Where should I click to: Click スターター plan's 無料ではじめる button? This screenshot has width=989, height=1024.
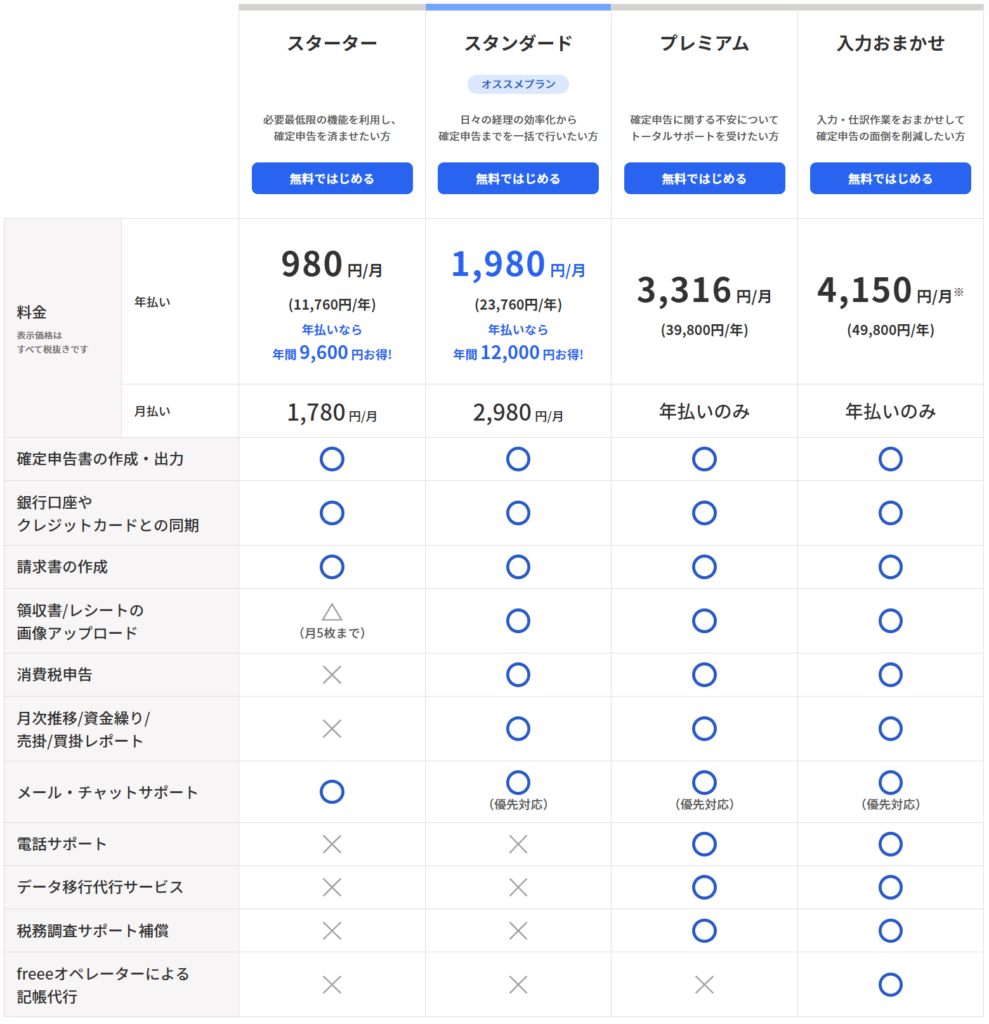(x=332, y=179)
